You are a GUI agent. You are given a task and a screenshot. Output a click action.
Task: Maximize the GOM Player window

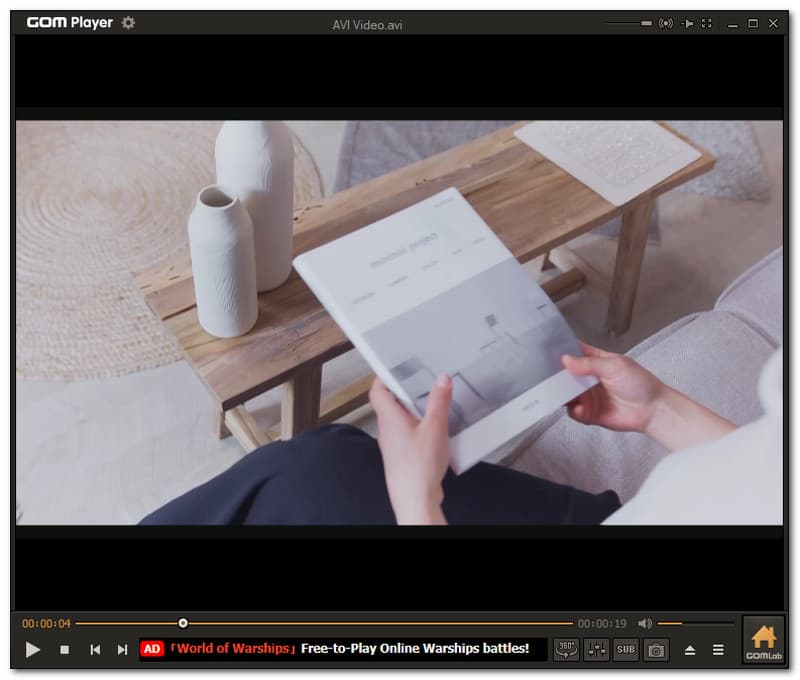(x=753, y=23)
